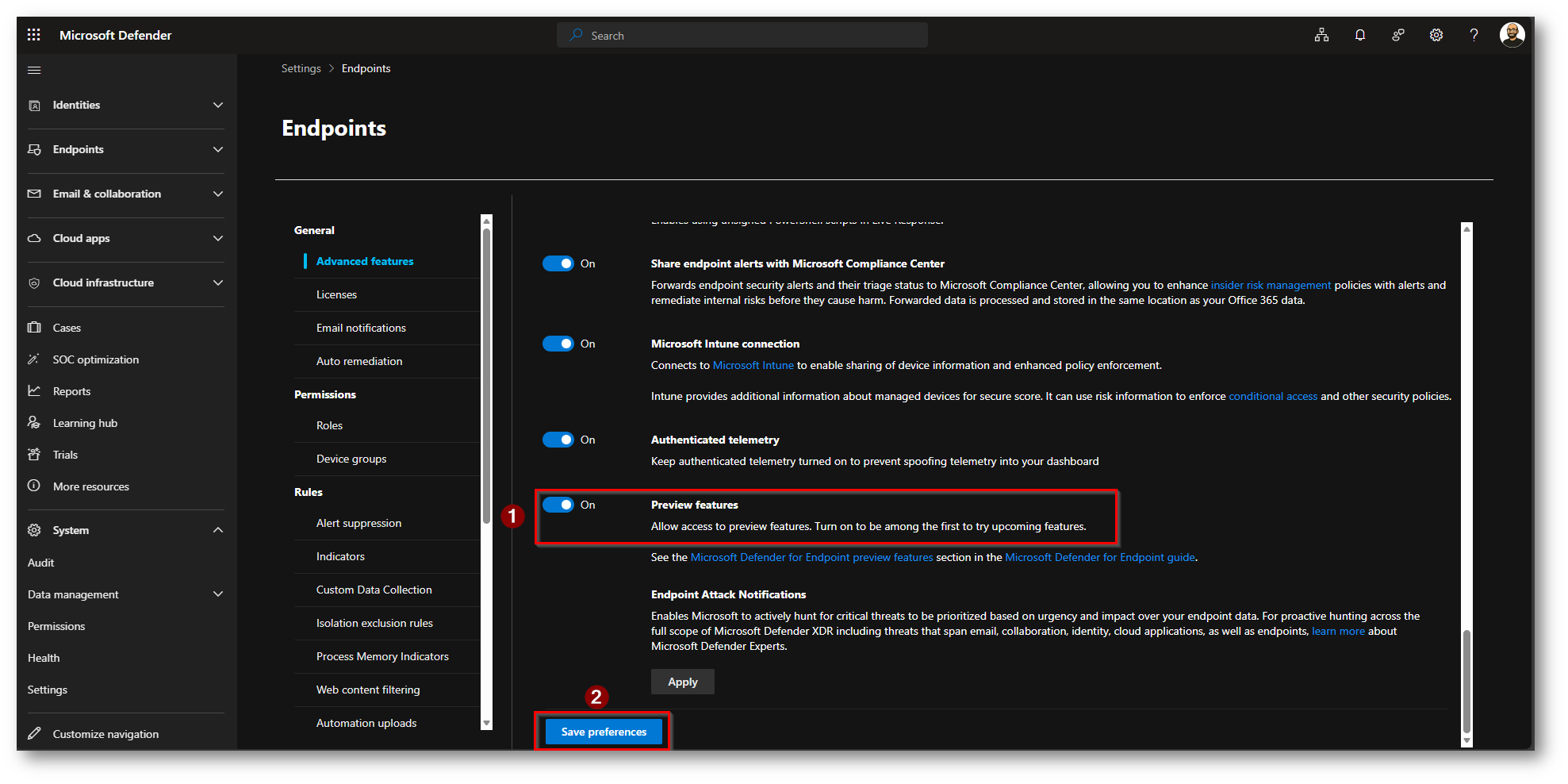
Task: Open Alert suppression rules
Action: 358,523
